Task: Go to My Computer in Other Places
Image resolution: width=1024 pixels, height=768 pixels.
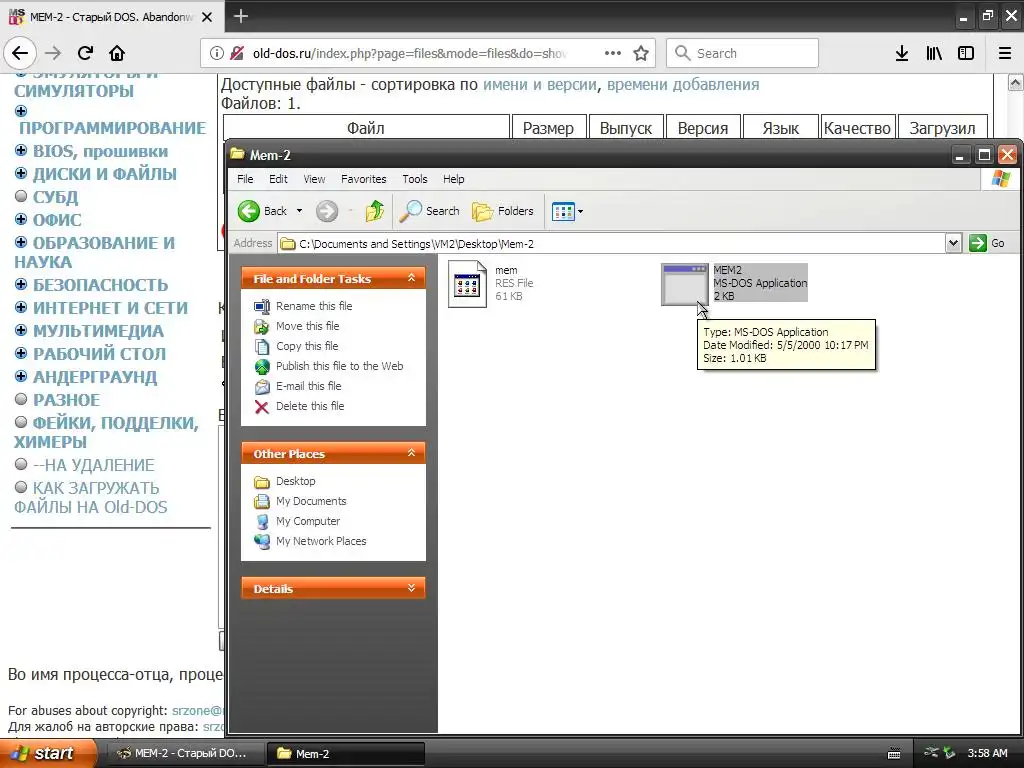Action: (308, 521)
